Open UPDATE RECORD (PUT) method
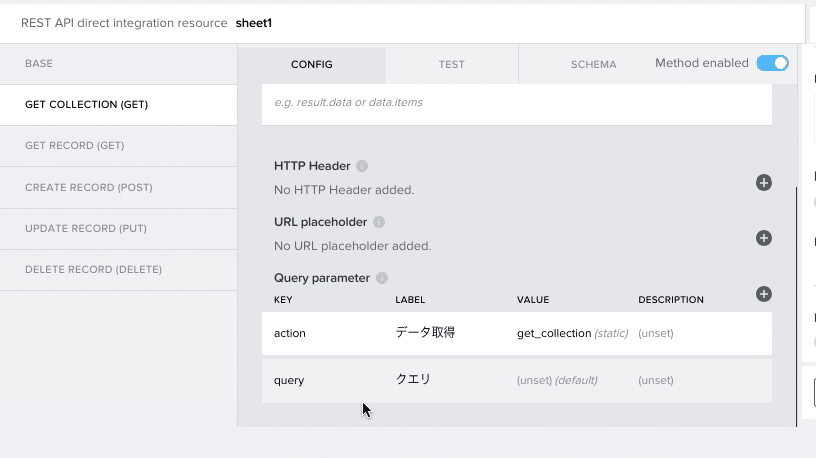 point(119,228)
